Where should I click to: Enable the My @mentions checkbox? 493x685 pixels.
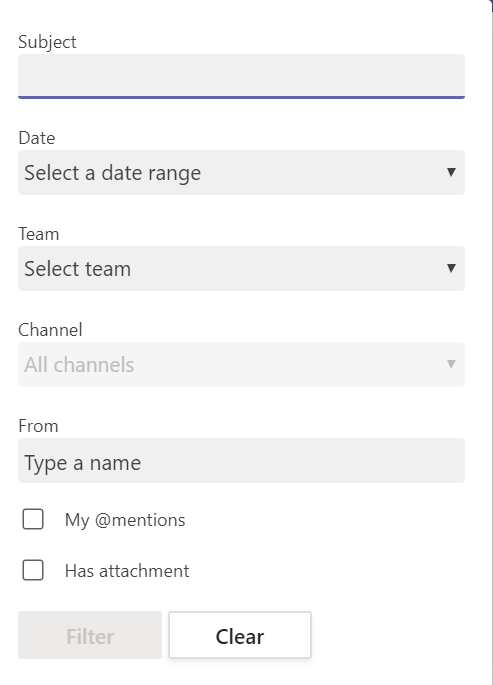[x=33, y=519]
